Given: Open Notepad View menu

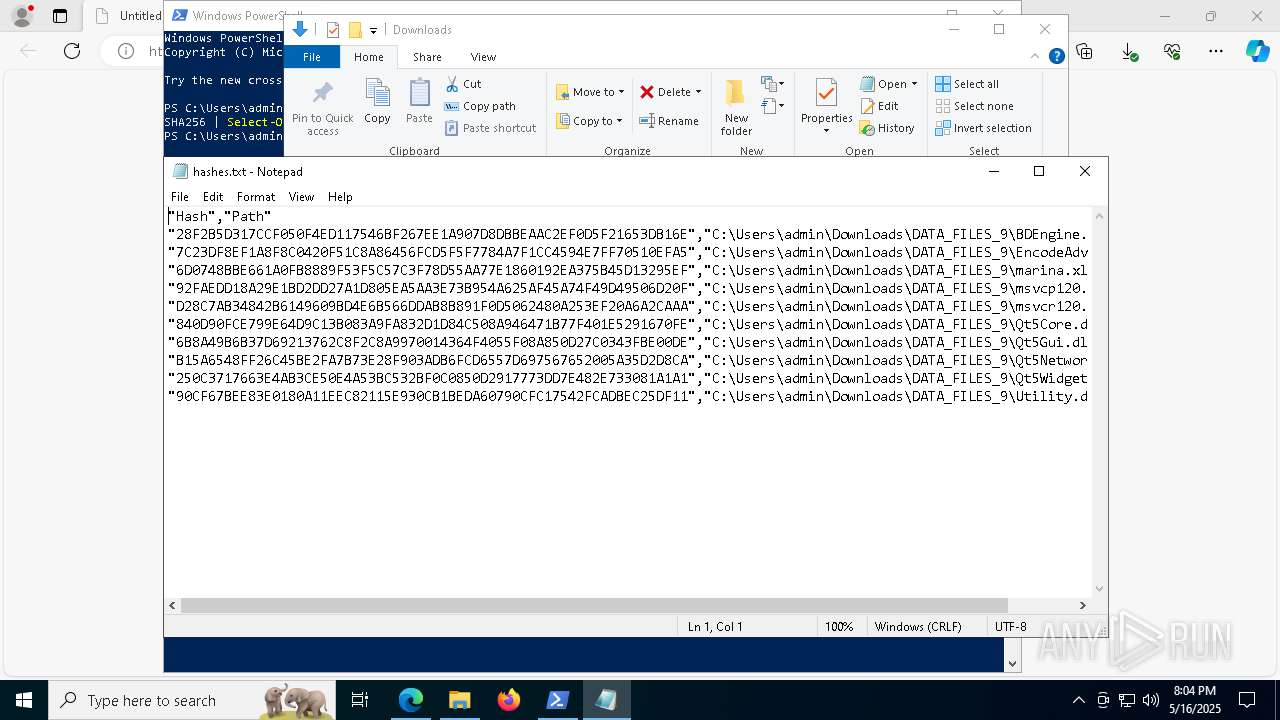Looking at the screenshot, I should pyautogui.click(x=301, y=197).
